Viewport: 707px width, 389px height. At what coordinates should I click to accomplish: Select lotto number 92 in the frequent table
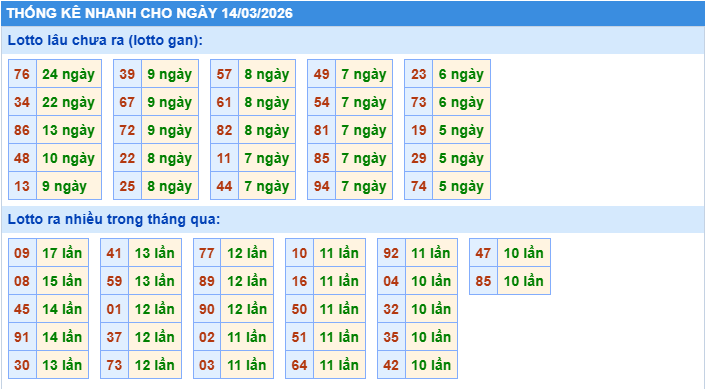click(391, 253)
